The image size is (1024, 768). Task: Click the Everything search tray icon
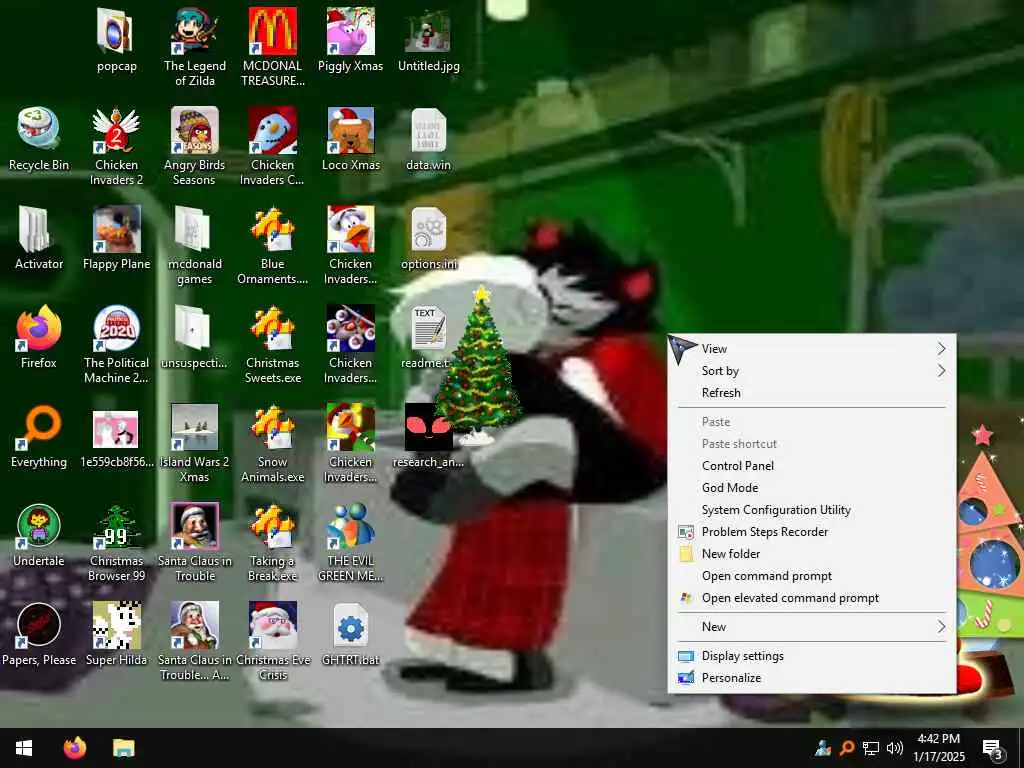pos(846,748)
